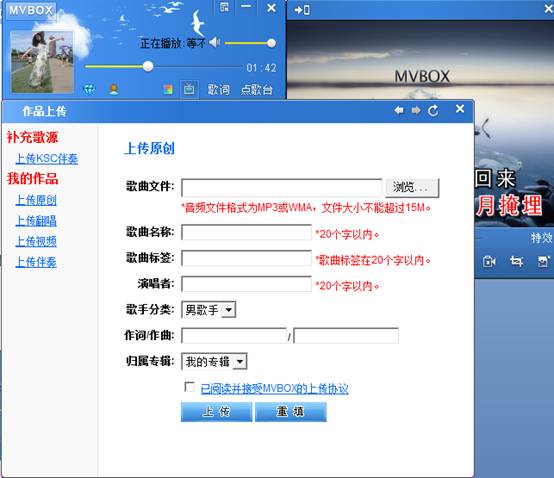Click the 歌曲名称 input field
The width and height of the screenshot is (554, 478).
(246, 232)
